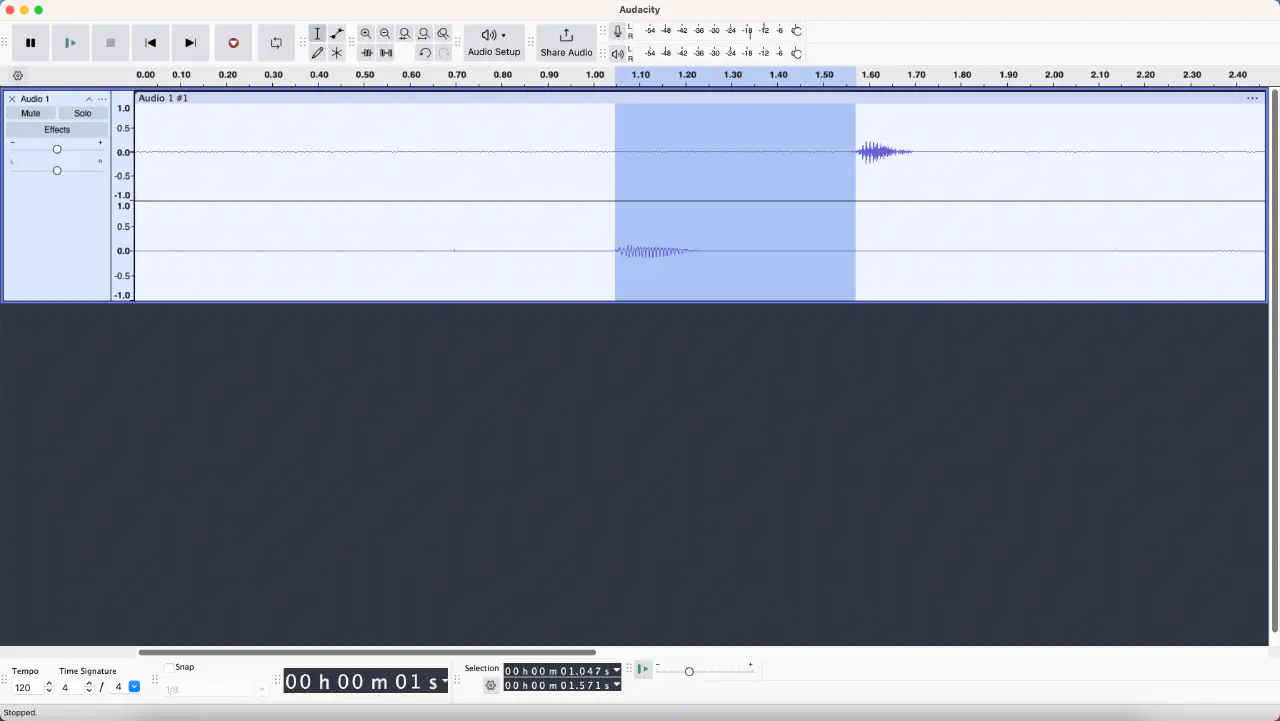The image size is (1280, 721).
Task: Click the Share Audio button
Action: pyautogui.click(x=566, y=43)
